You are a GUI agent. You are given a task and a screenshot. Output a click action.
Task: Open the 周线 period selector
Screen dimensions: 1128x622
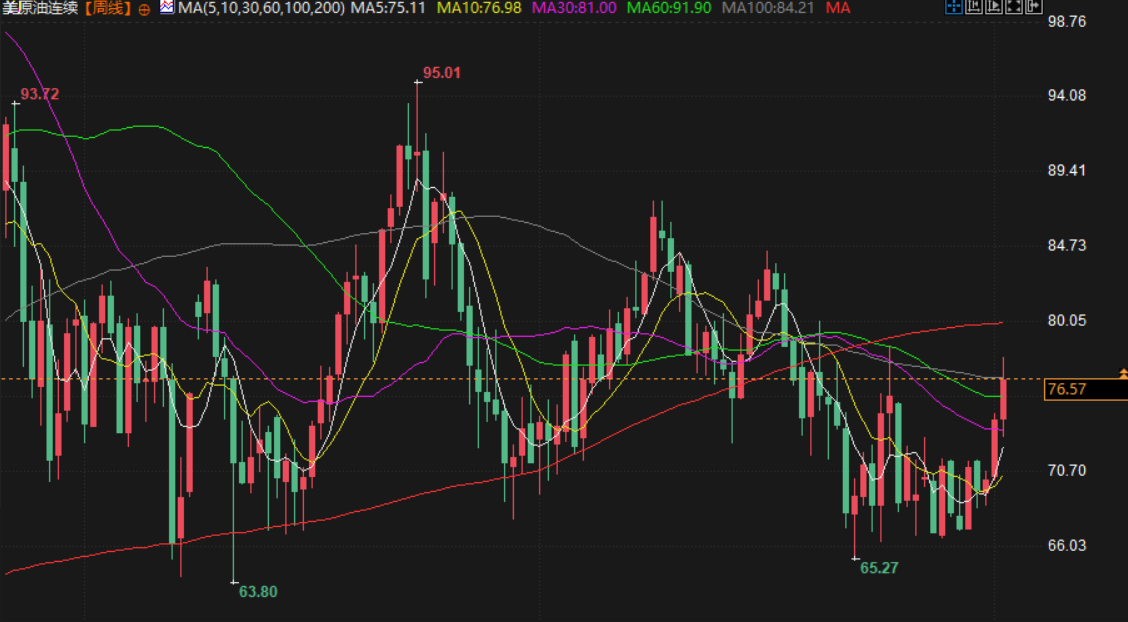pyautogui.click(x=106, y=8)
